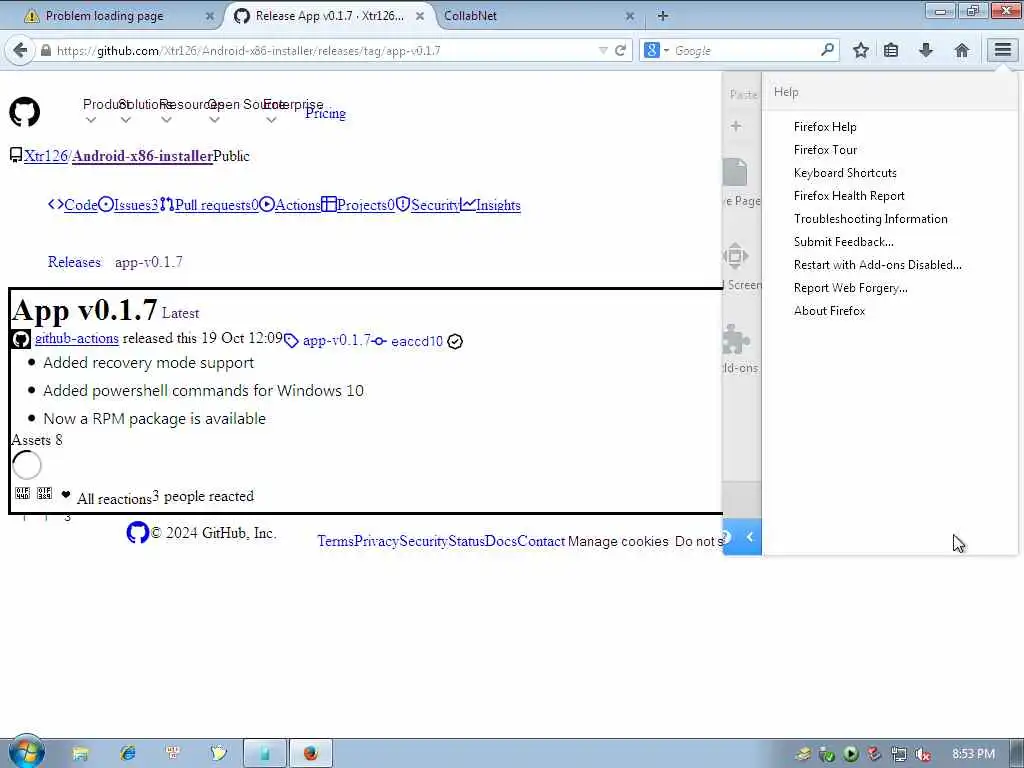1024x768 pixels.
Task: Click the github-actions avatar icon
Action: (20, 339)
